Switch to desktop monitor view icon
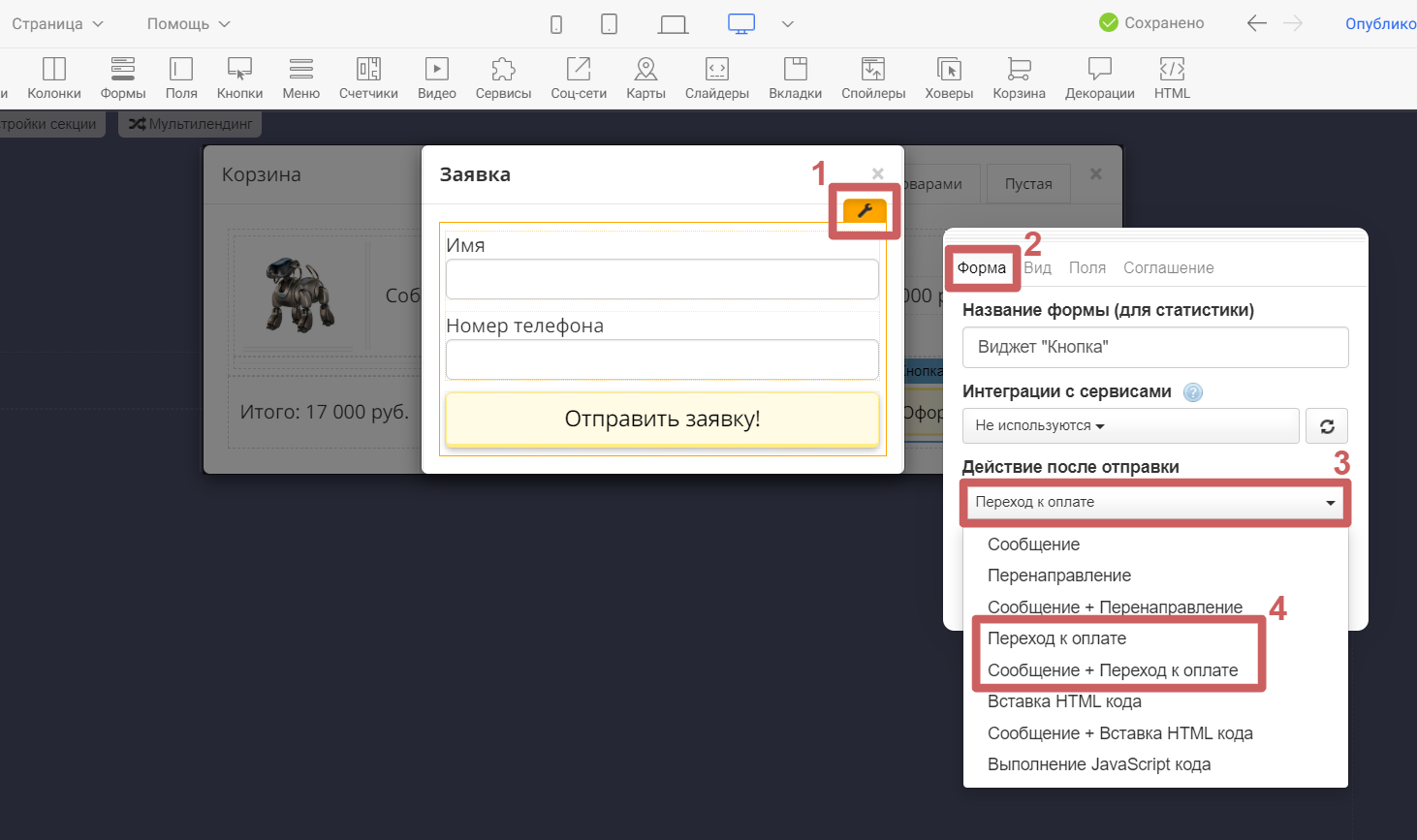The width and height of the screenshot is (1417, 840). [x=741, y=24]
